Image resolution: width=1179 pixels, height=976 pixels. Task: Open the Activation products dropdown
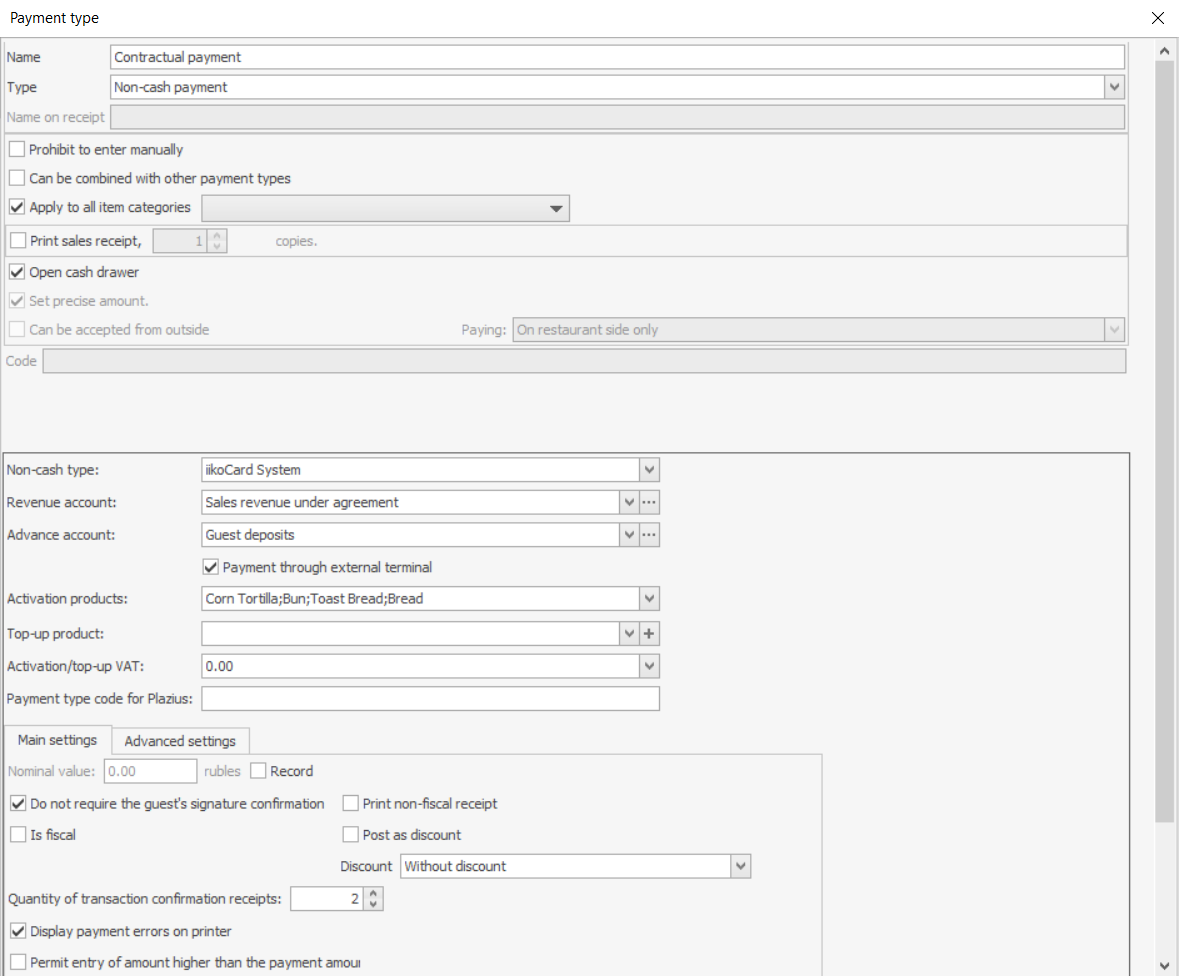(650, 599)
